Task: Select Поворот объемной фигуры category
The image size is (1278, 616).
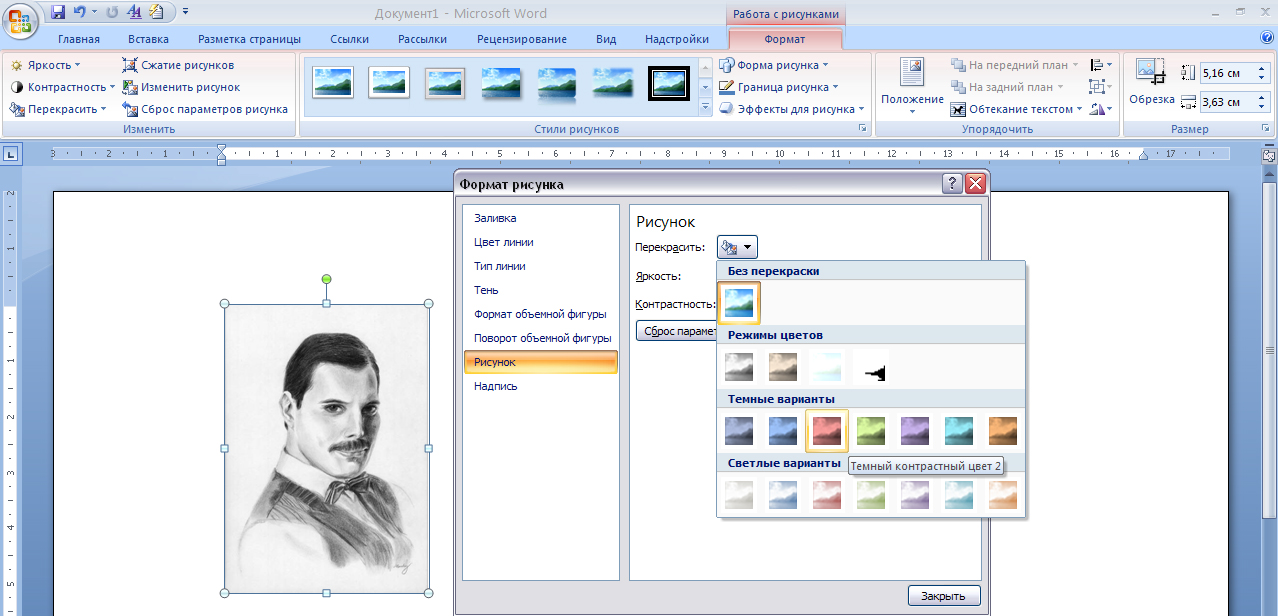Action: coord(541,338)
